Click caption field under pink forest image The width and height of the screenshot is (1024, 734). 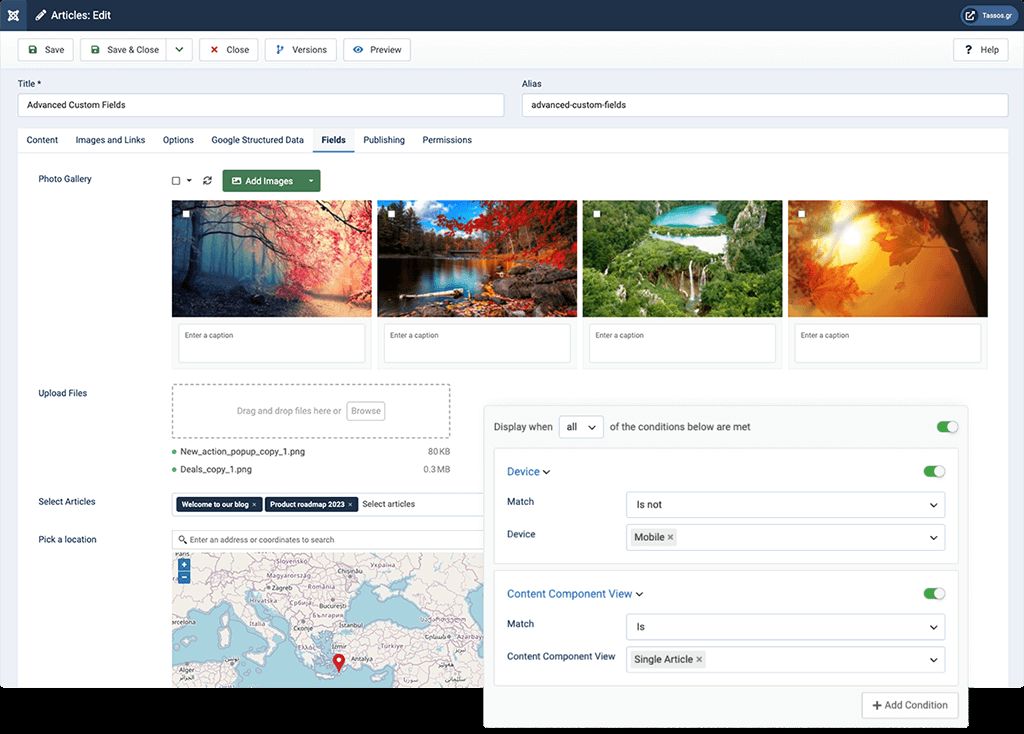click(272, 343)
